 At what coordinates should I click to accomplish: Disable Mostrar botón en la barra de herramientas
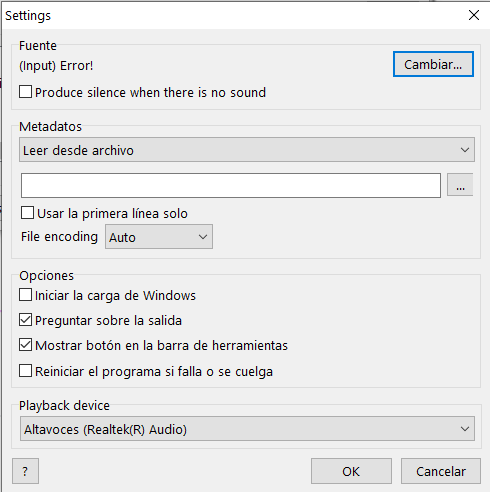coord(26,345)
